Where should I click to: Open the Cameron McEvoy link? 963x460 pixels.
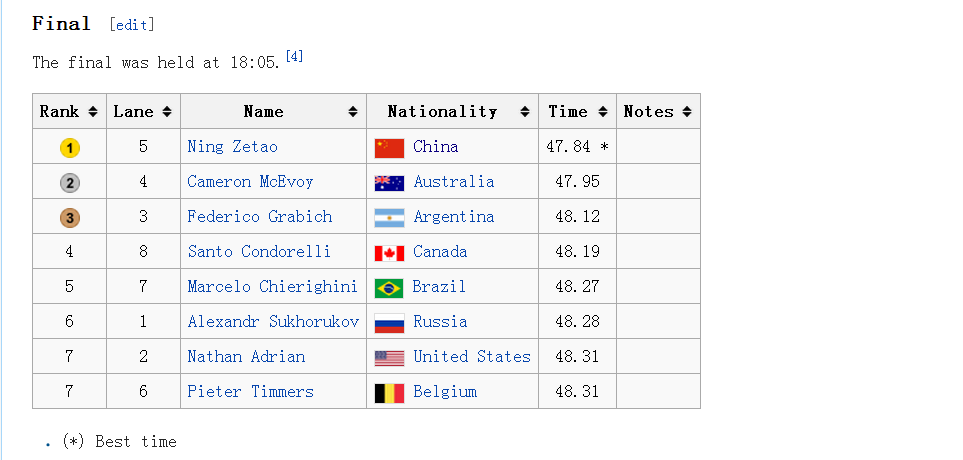click(x=250, y=182)
